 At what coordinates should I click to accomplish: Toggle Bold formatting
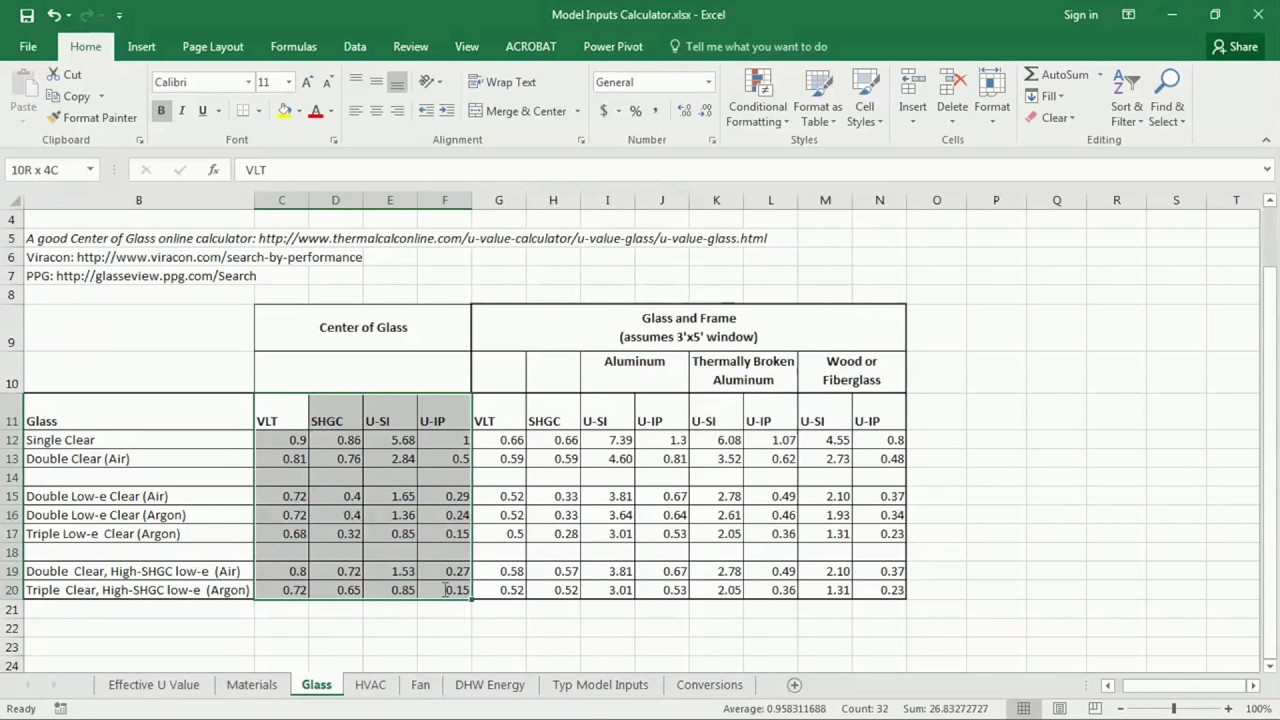[161, 111]
